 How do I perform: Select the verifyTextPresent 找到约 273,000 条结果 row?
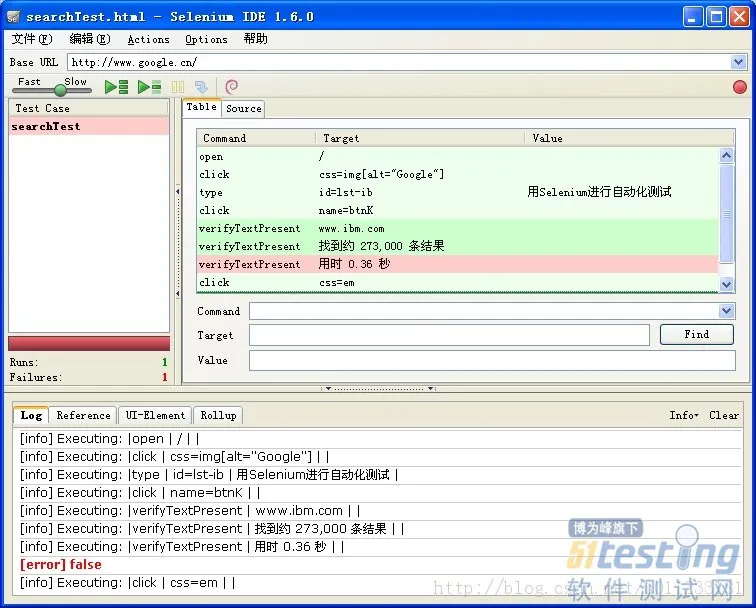coord(458,246)
